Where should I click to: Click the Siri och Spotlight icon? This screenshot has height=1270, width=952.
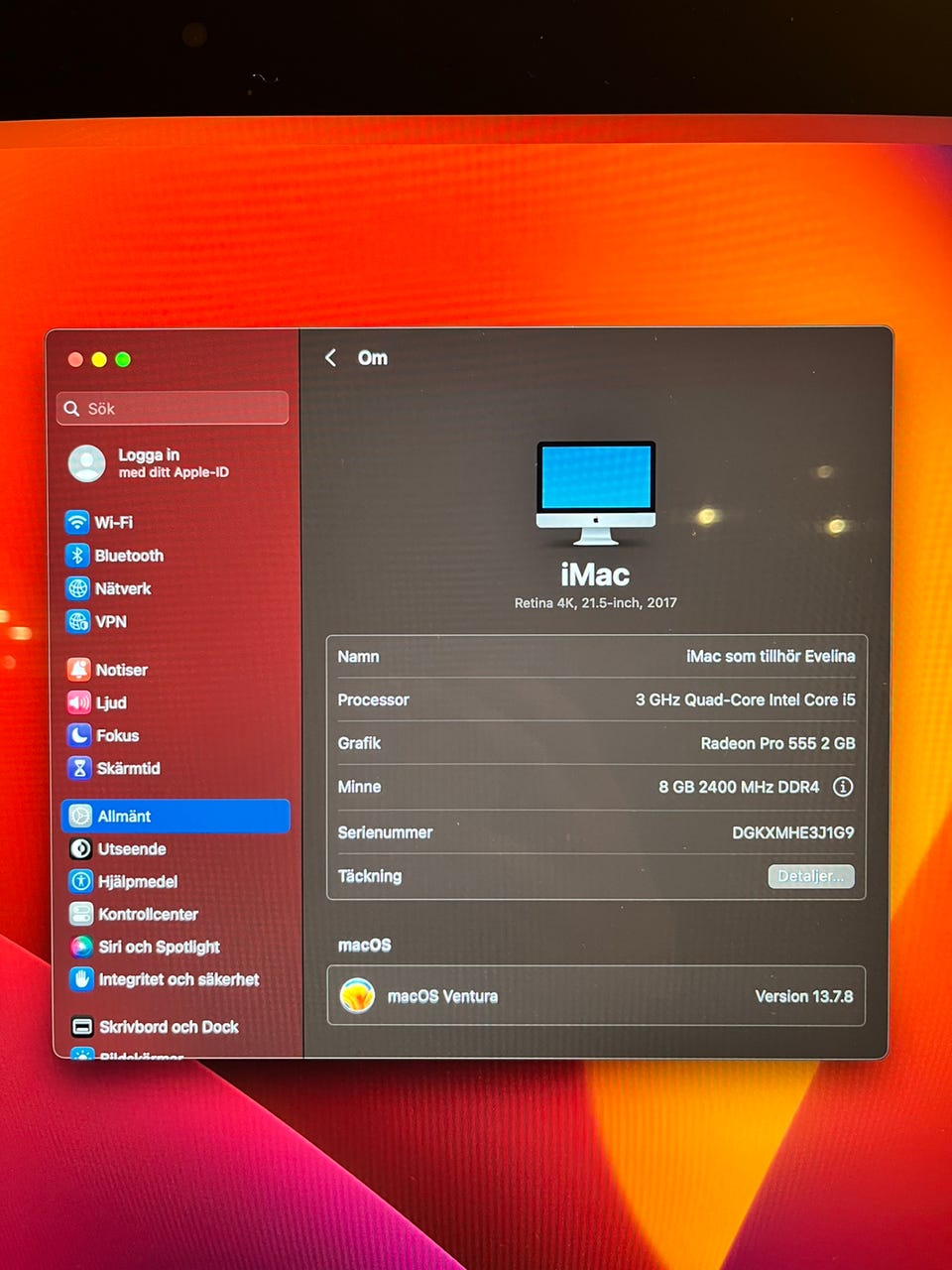tap(81, 947)
